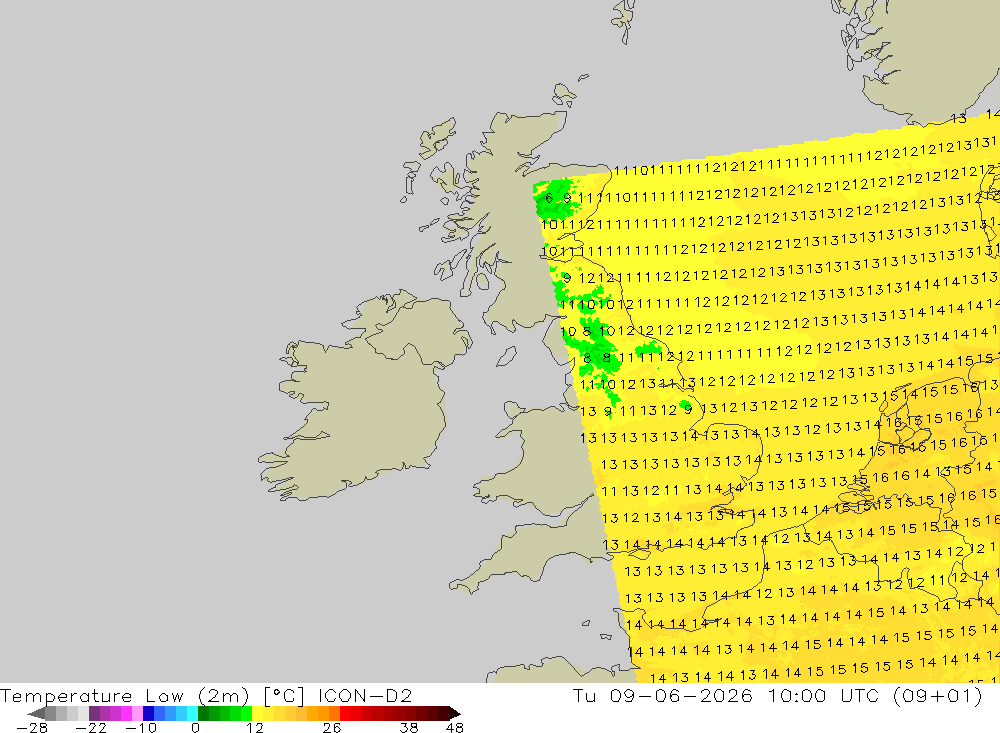The height and width of the screenshot is (733, 1000).
Task: Pick the cyan swatch left of the 0 mark
Action: tap(193, 714)
